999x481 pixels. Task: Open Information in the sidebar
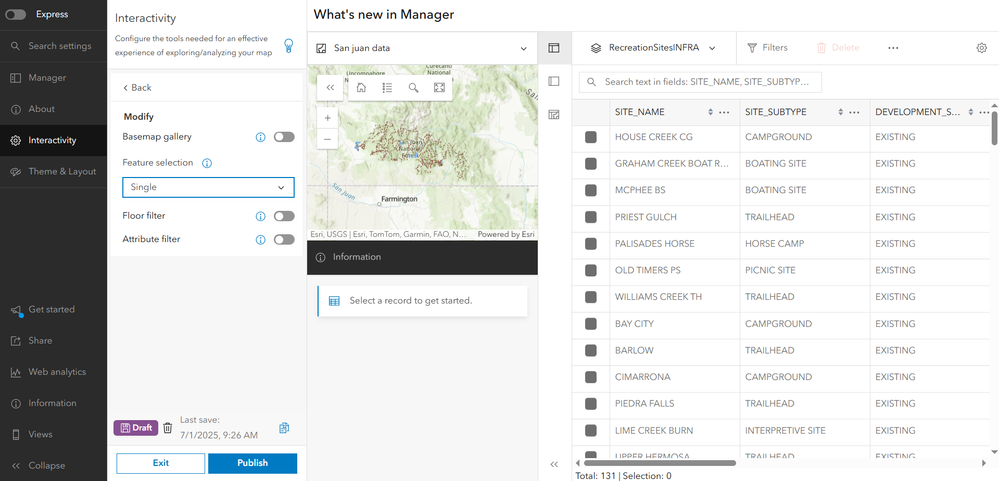pyautogui.click(x=54, y=403)
